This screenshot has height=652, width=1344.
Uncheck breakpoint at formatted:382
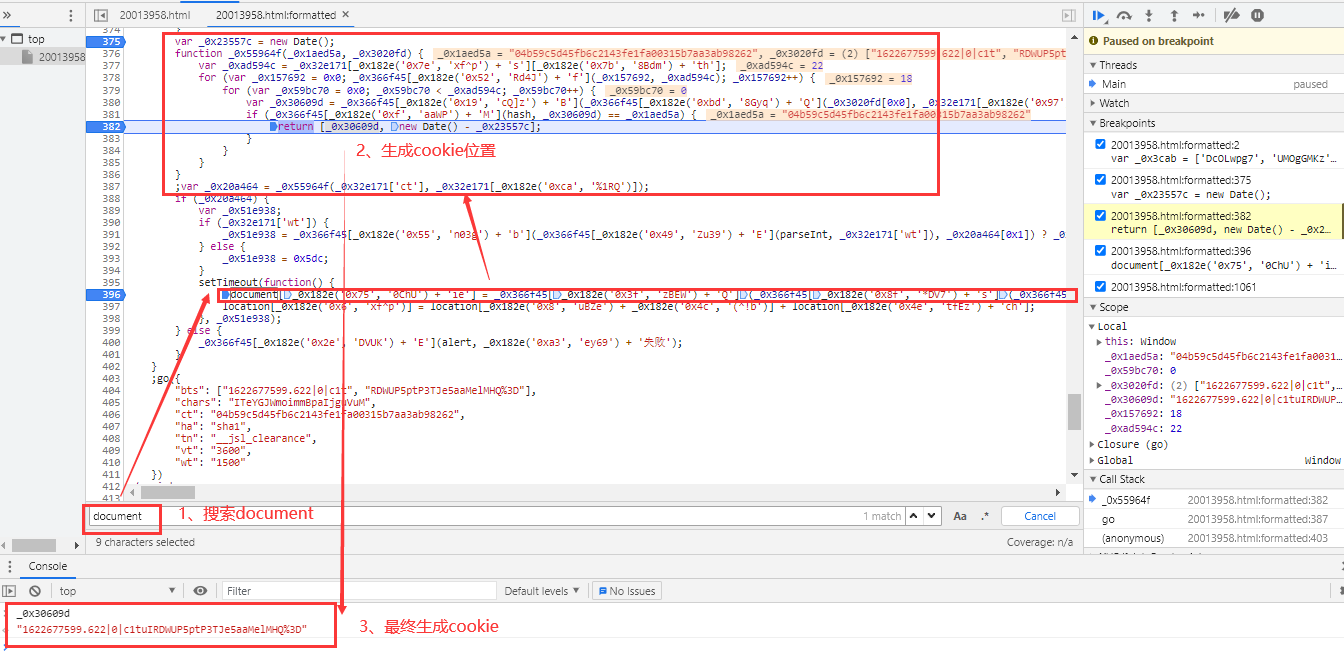click(1101, 216)
